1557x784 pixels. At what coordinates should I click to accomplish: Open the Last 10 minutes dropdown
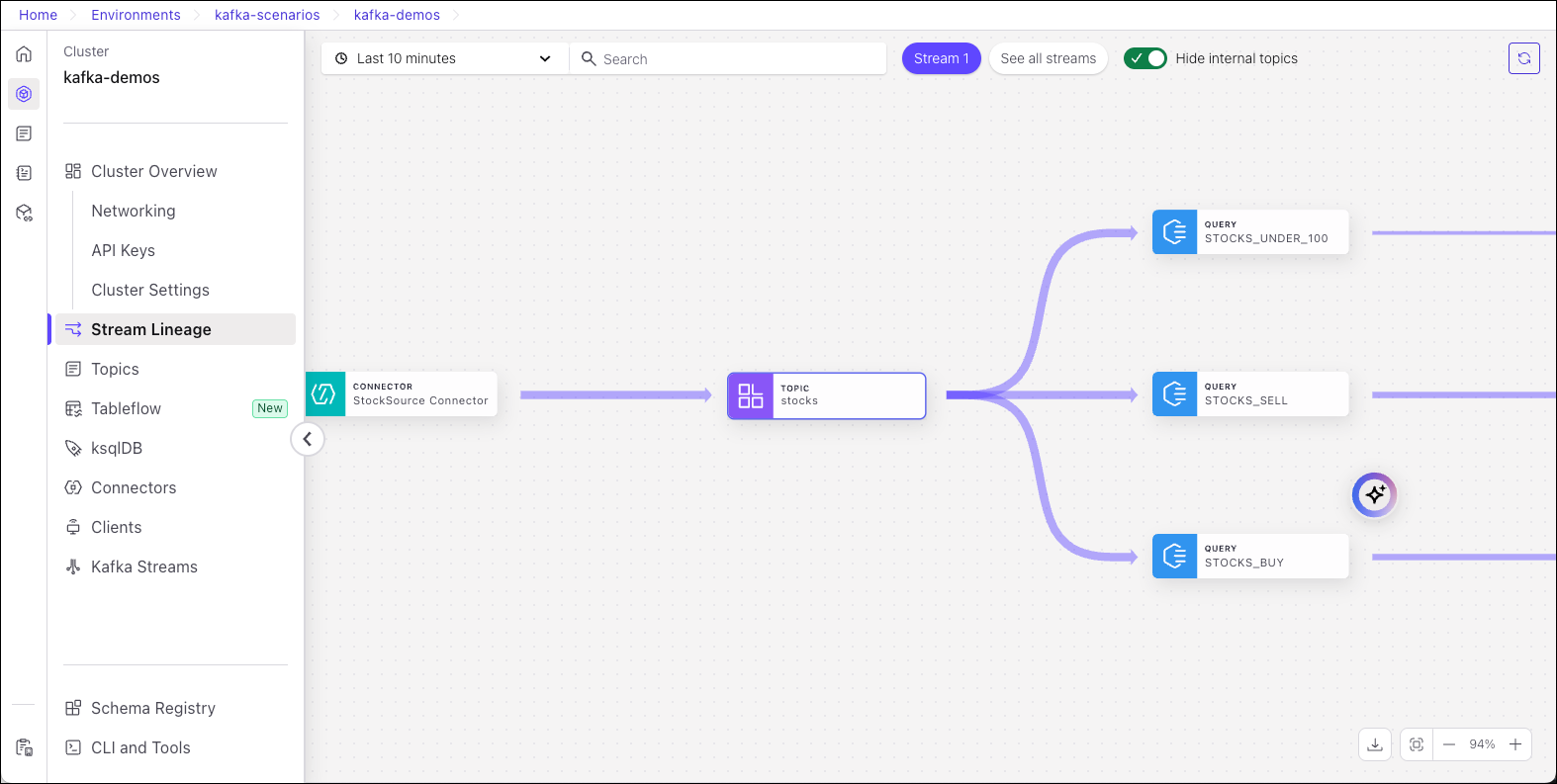coord(444,58)
